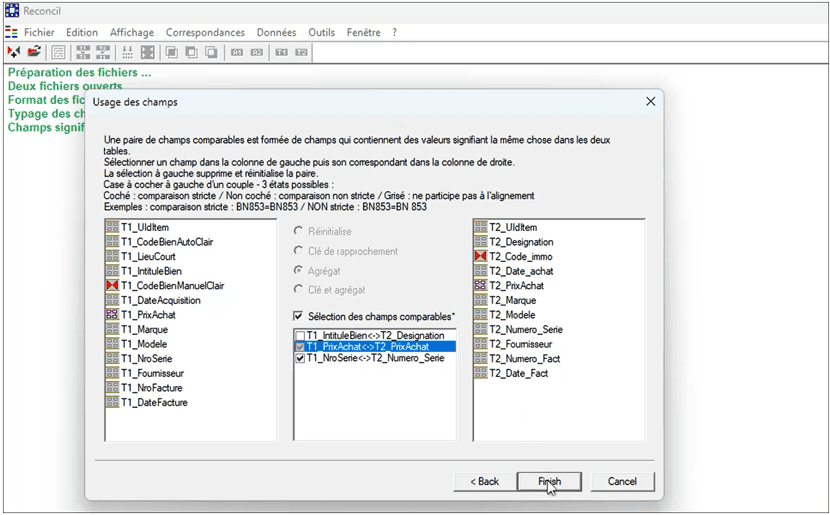Open the Affichage menu

[132, 32]
